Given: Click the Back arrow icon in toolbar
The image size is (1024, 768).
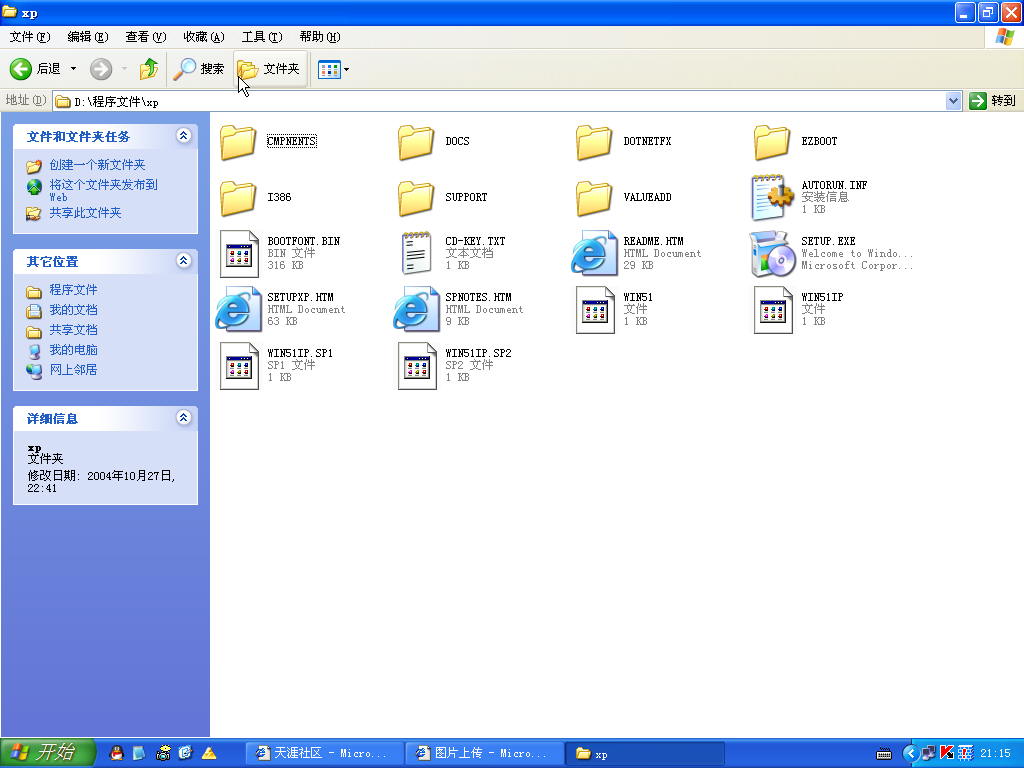Looking at the screenshot, I should pyautogui.click(x=20, y=69).
